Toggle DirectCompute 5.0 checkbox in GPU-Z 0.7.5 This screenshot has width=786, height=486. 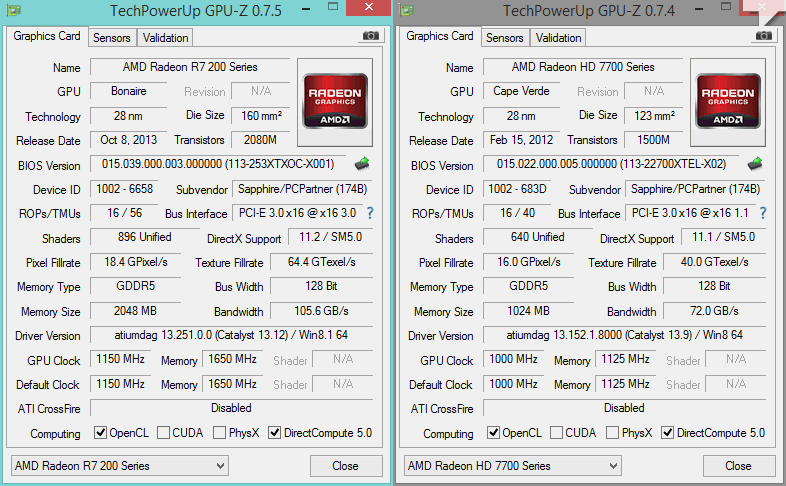pos(275,432)
